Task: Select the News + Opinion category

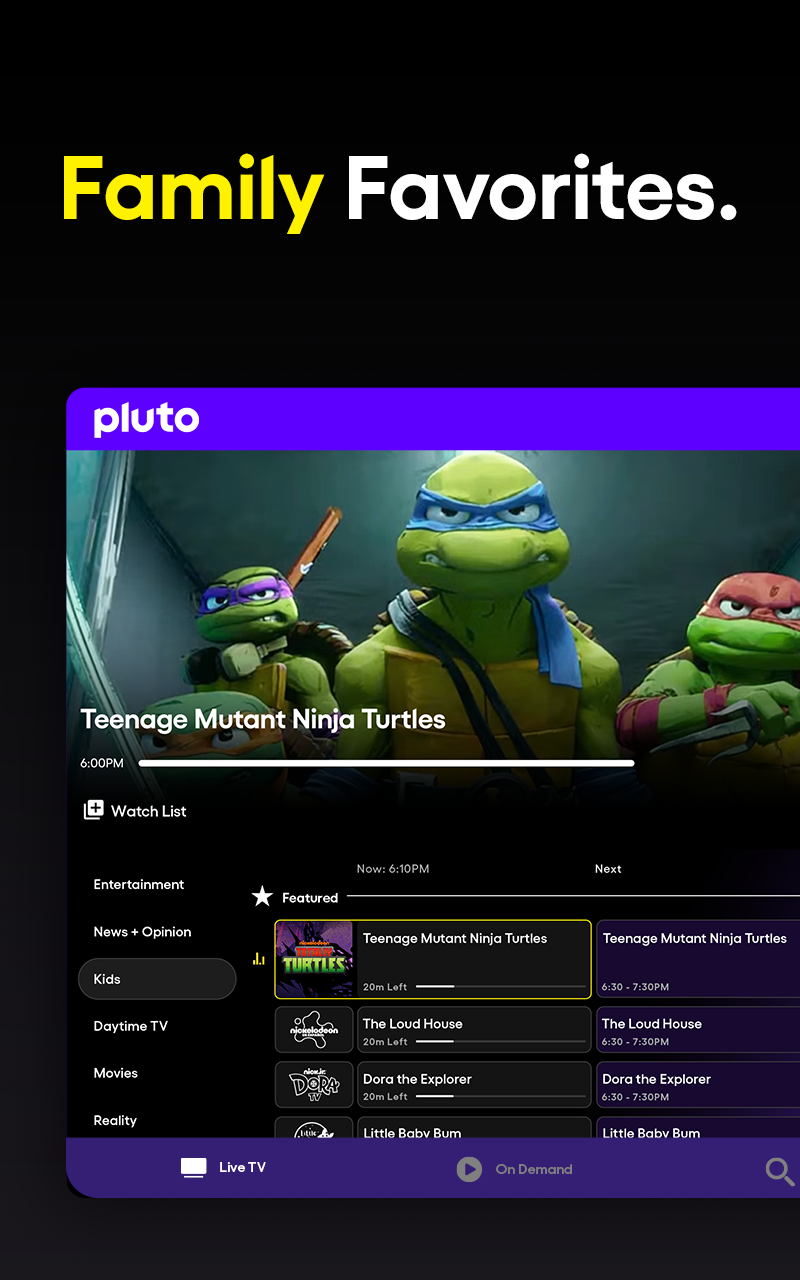Action: point(142,931)
